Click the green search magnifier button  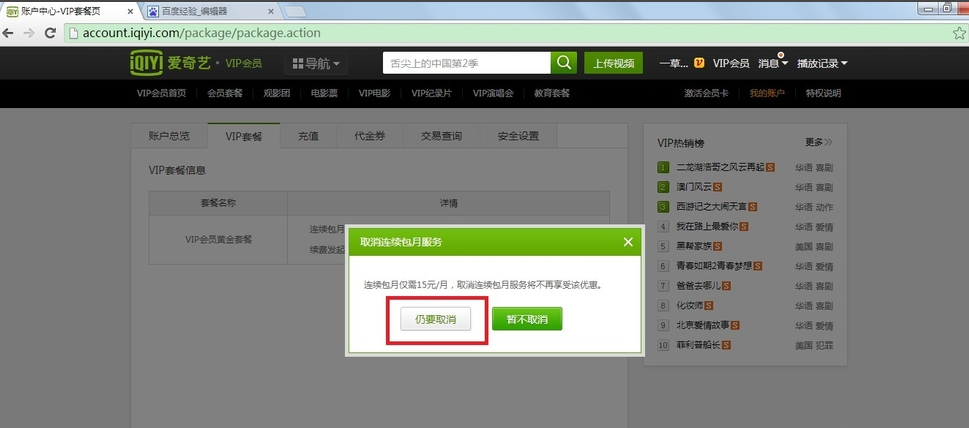(564, 63)
